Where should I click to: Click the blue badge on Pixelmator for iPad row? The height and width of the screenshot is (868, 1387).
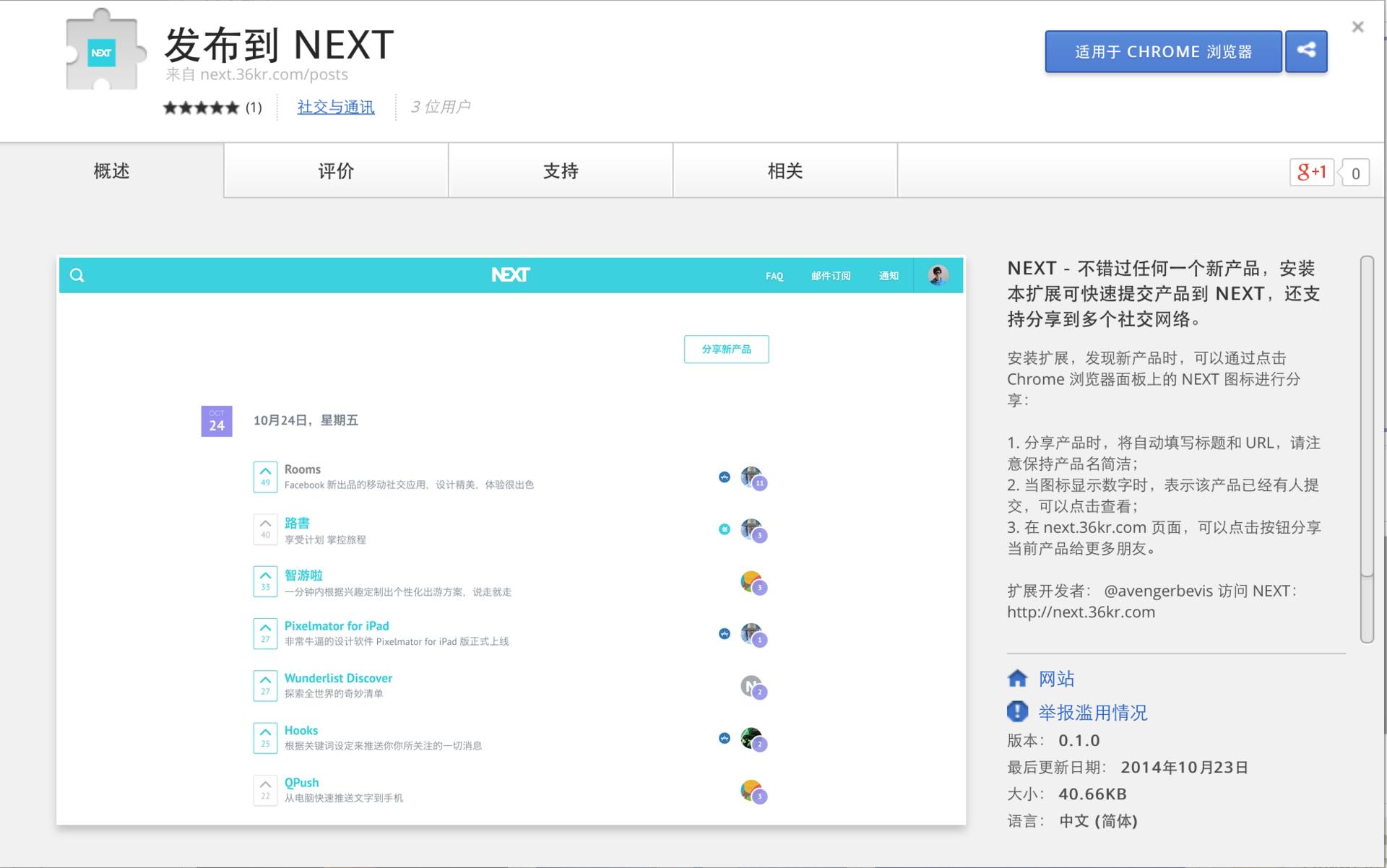point(725,634)
